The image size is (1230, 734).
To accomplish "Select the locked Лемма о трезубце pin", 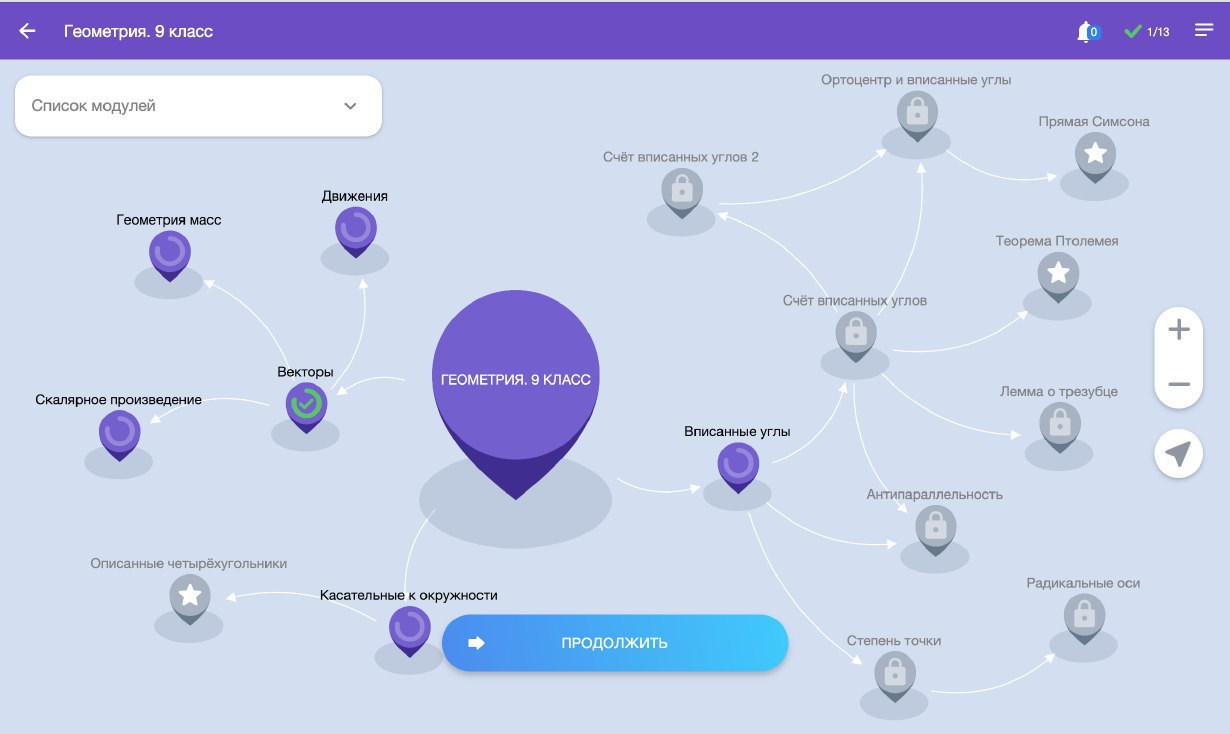I will (x=1060, y=430).
